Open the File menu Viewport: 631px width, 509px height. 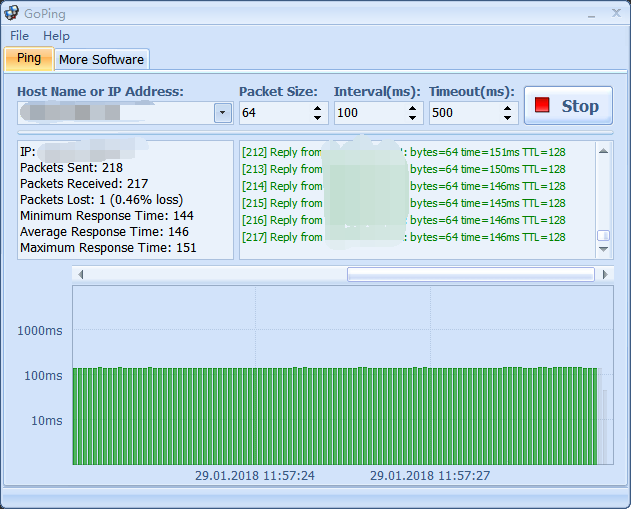pyautogui.click(x=19, y=36)
